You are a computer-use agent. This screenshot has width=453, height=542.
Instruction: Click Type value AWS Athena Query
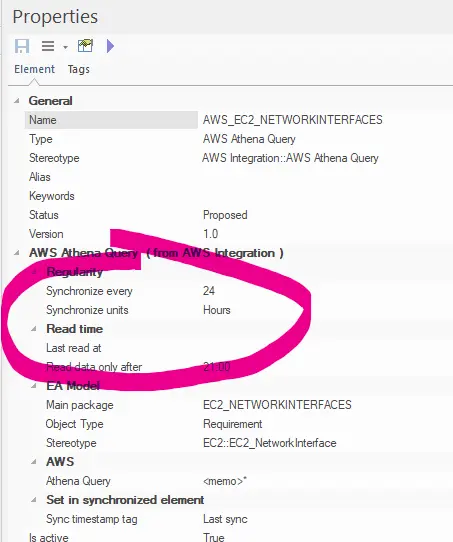click(x=249, y=139)
